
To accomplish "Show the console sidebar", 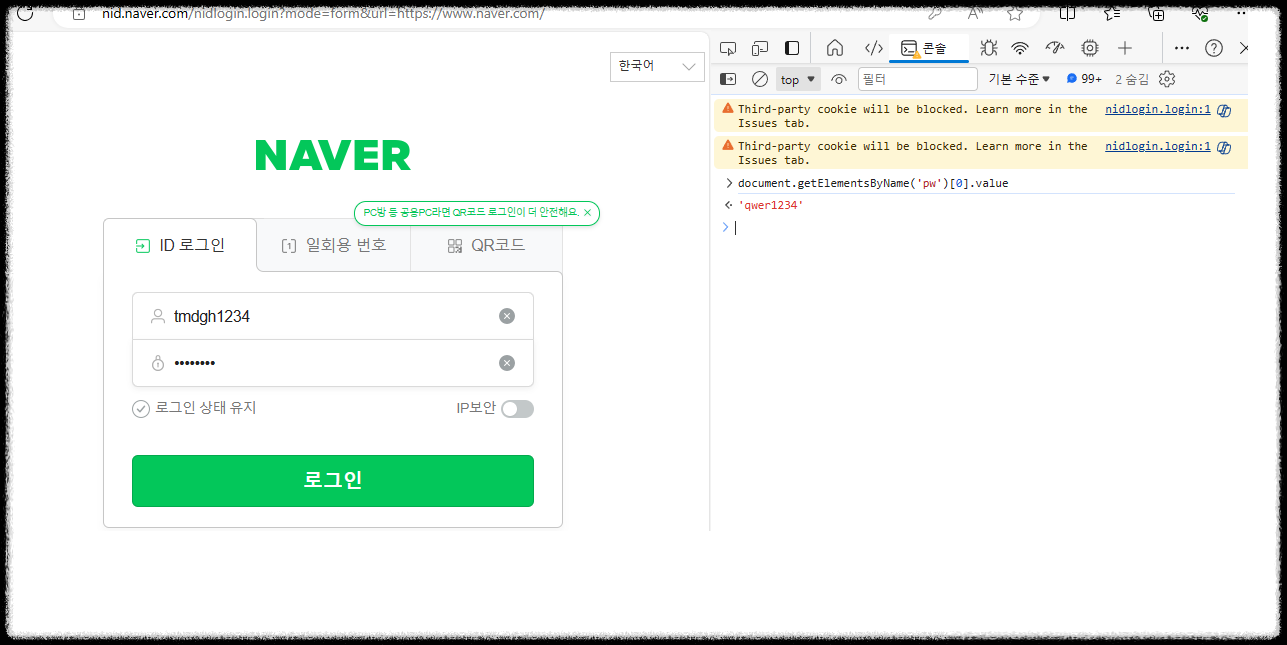I will tap(728, 79).
